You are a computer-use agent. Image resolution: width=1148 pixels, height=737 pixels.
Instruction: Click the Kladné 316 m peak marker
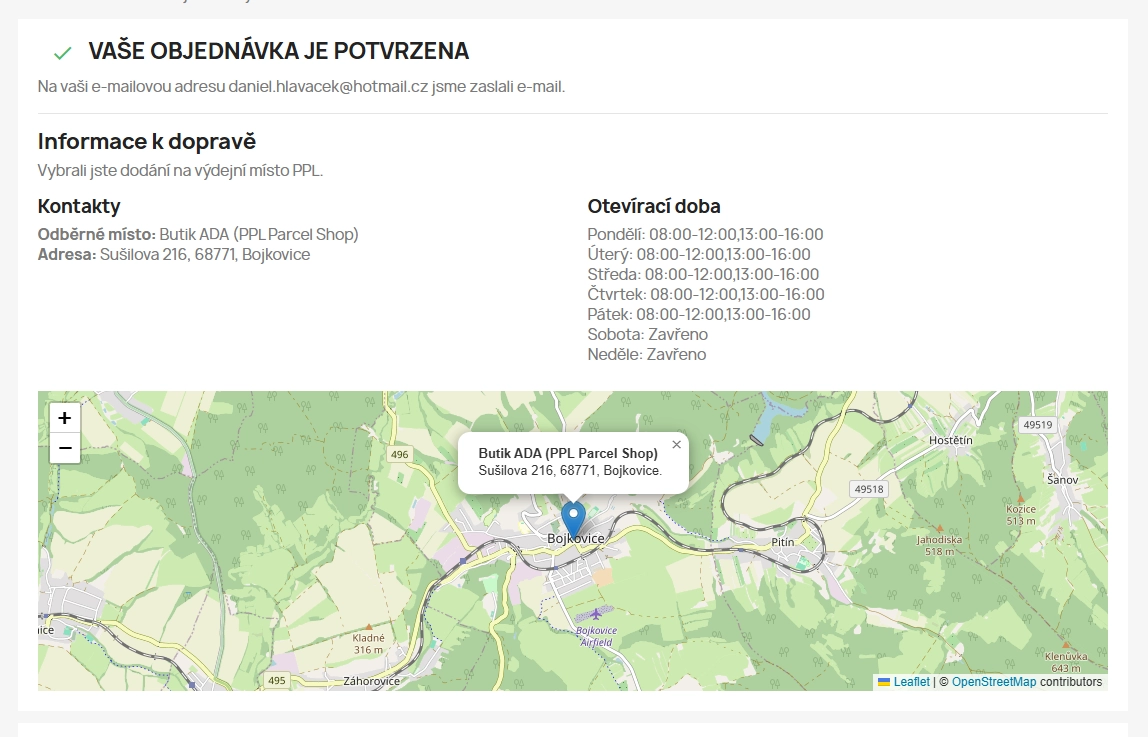click(369, 626)
